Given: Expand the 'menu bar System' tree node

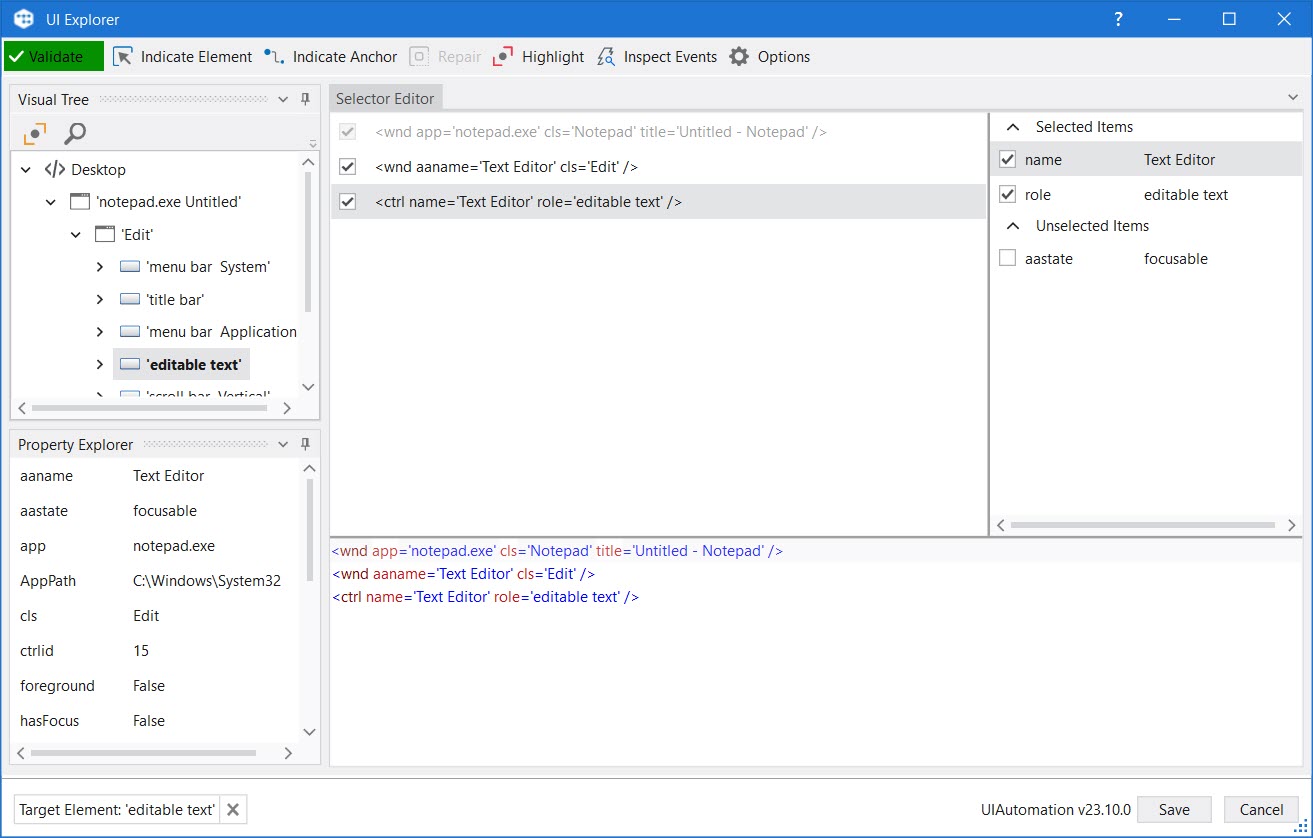Looking at the screenshot, I should point(99,266).
